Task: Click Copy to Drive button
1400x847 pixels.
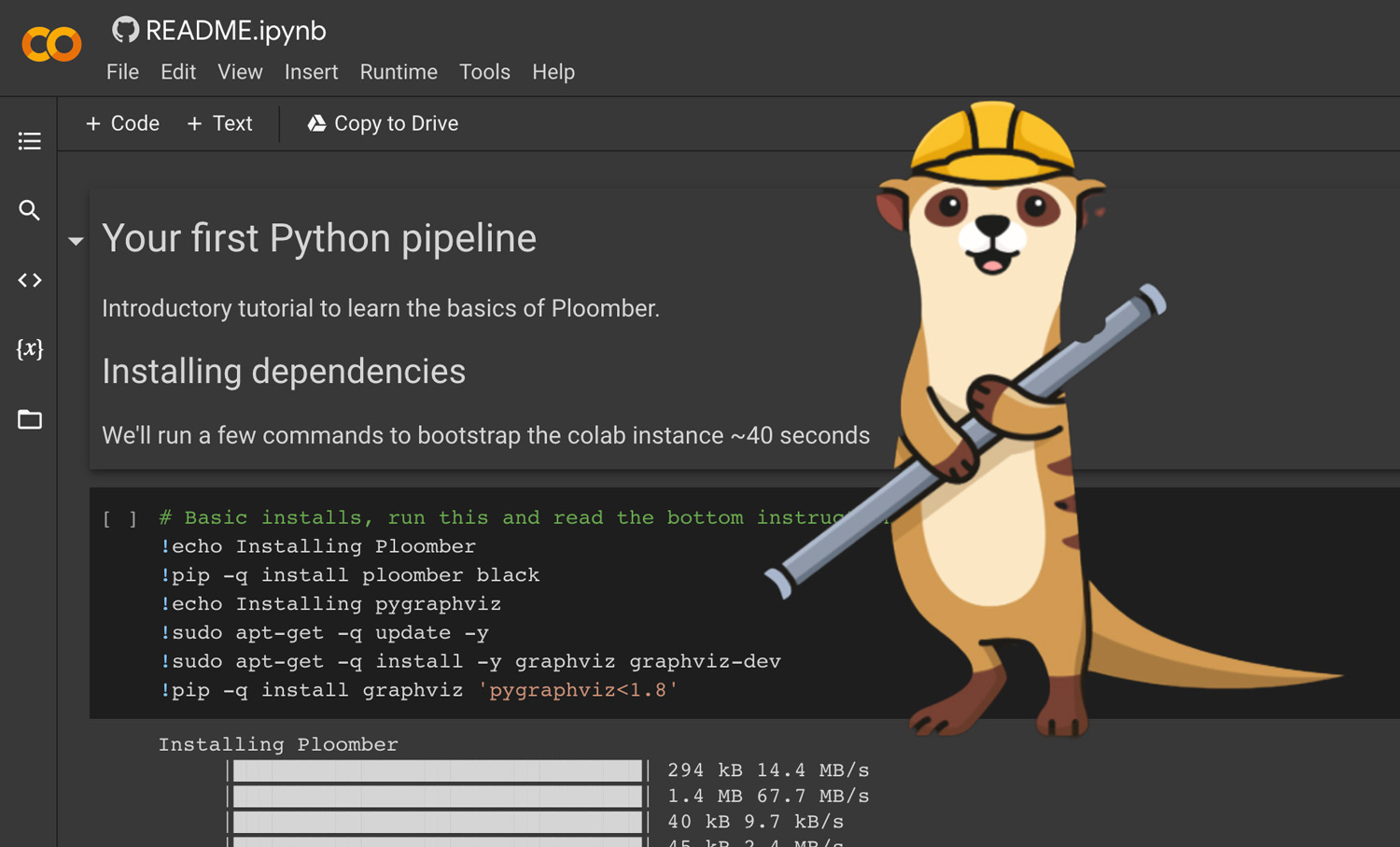Action: (x=383, y=123)
